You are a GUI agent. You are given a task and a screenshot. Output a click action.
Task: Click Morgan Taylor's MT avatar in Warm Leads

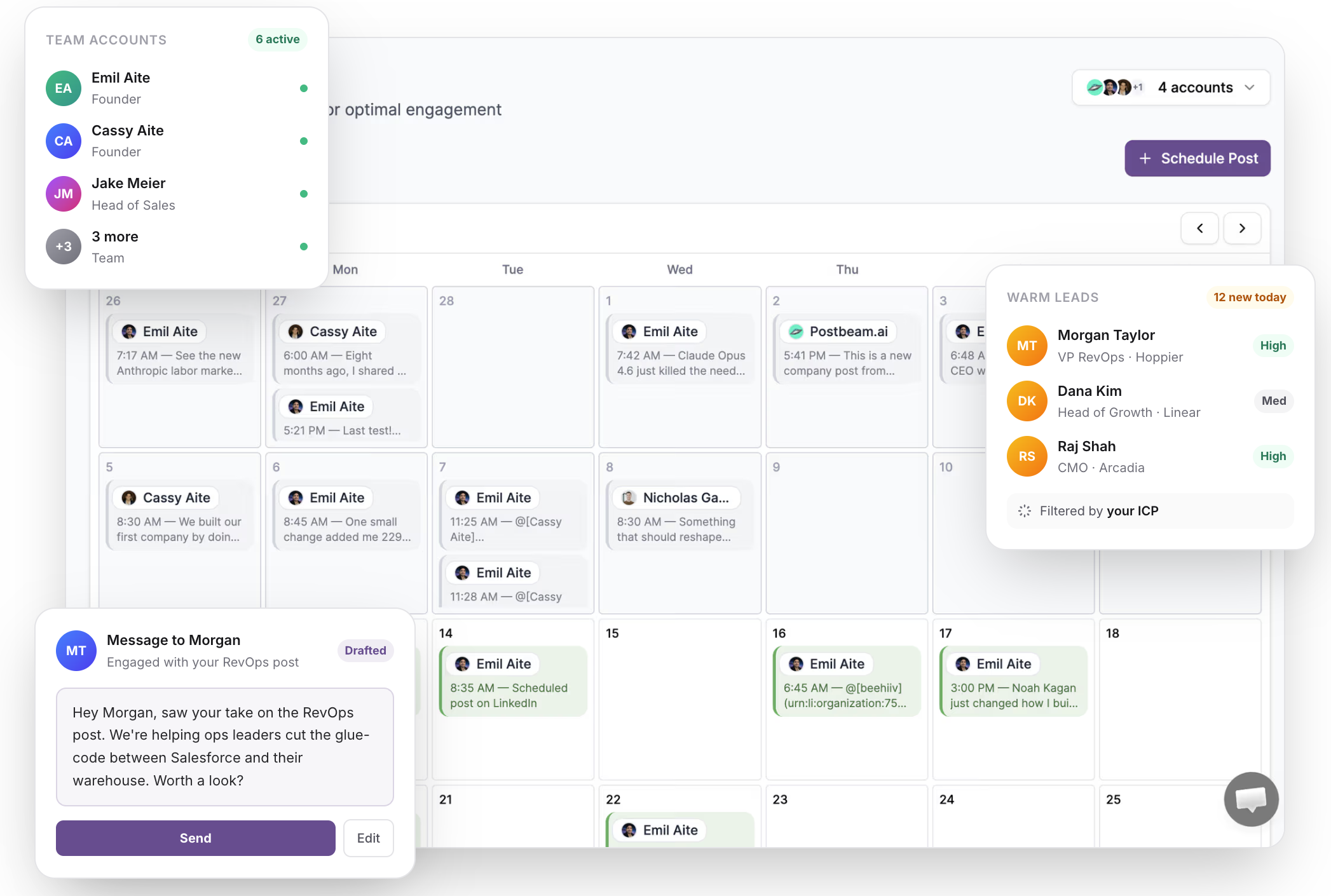pyautogui.click(x=1027, y=346)
